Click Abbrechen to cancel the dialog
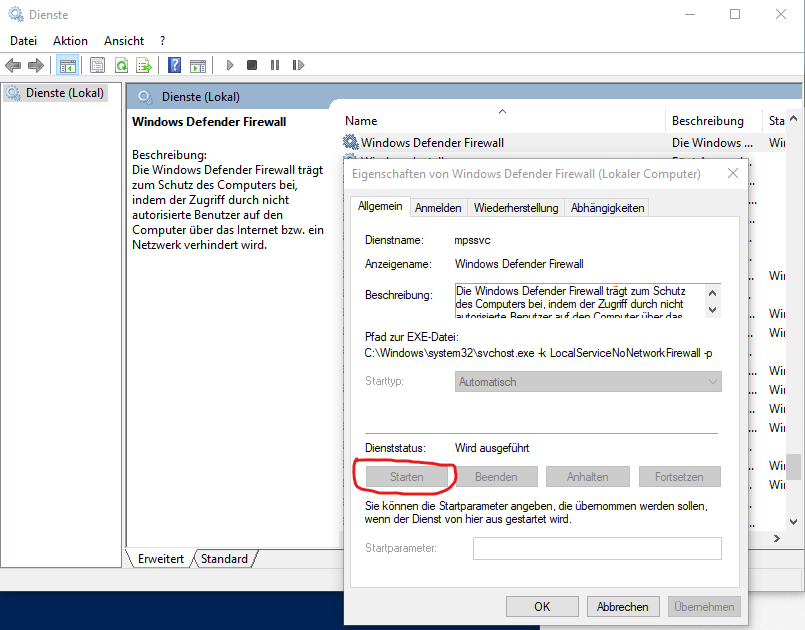The height and width of the screenshot is (630, 805). coord(623,607)
